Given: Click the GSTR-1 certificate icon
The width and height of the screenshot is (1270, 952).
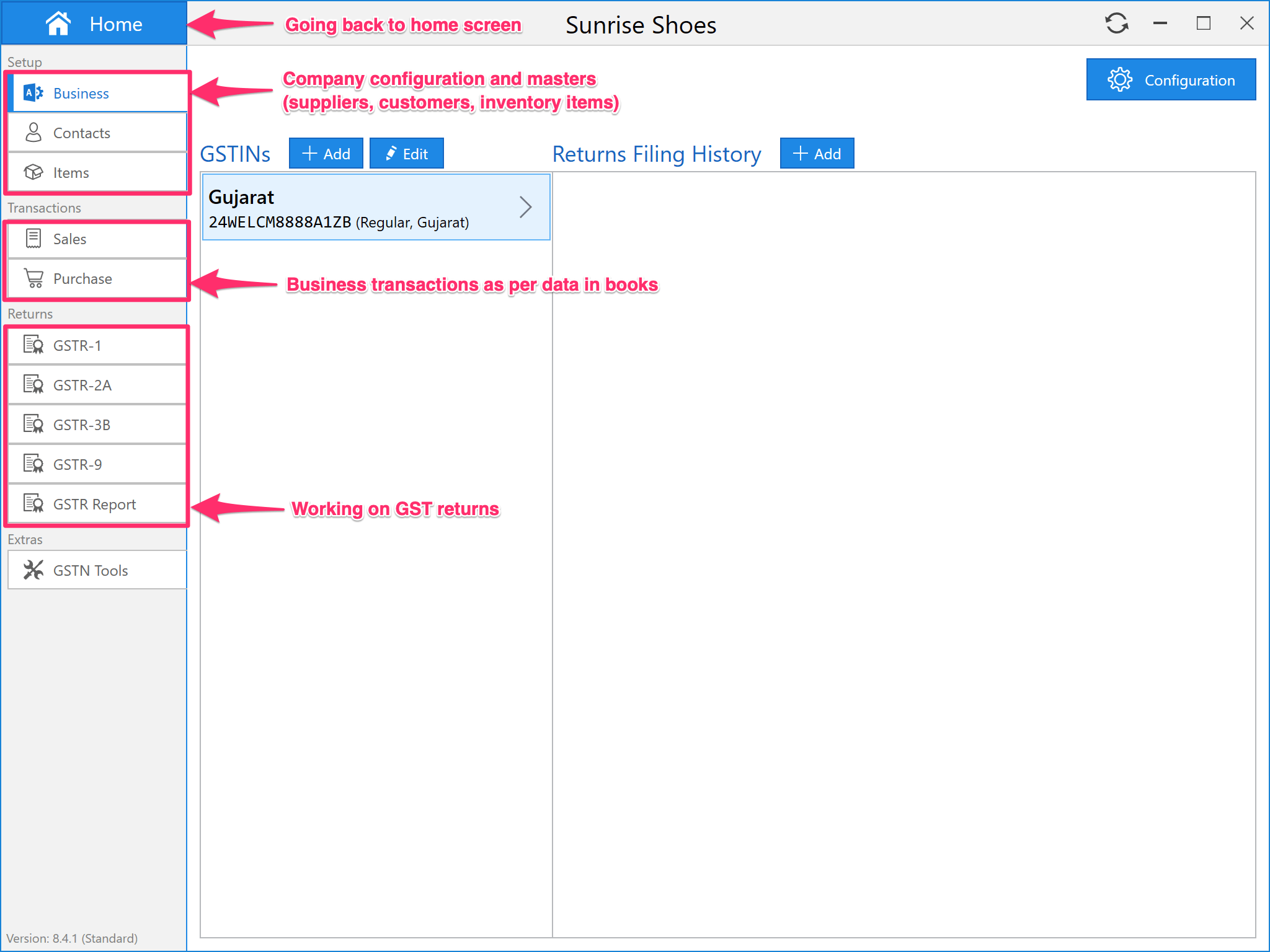Looking at the screenshot, I should click(x=33, y=345).
